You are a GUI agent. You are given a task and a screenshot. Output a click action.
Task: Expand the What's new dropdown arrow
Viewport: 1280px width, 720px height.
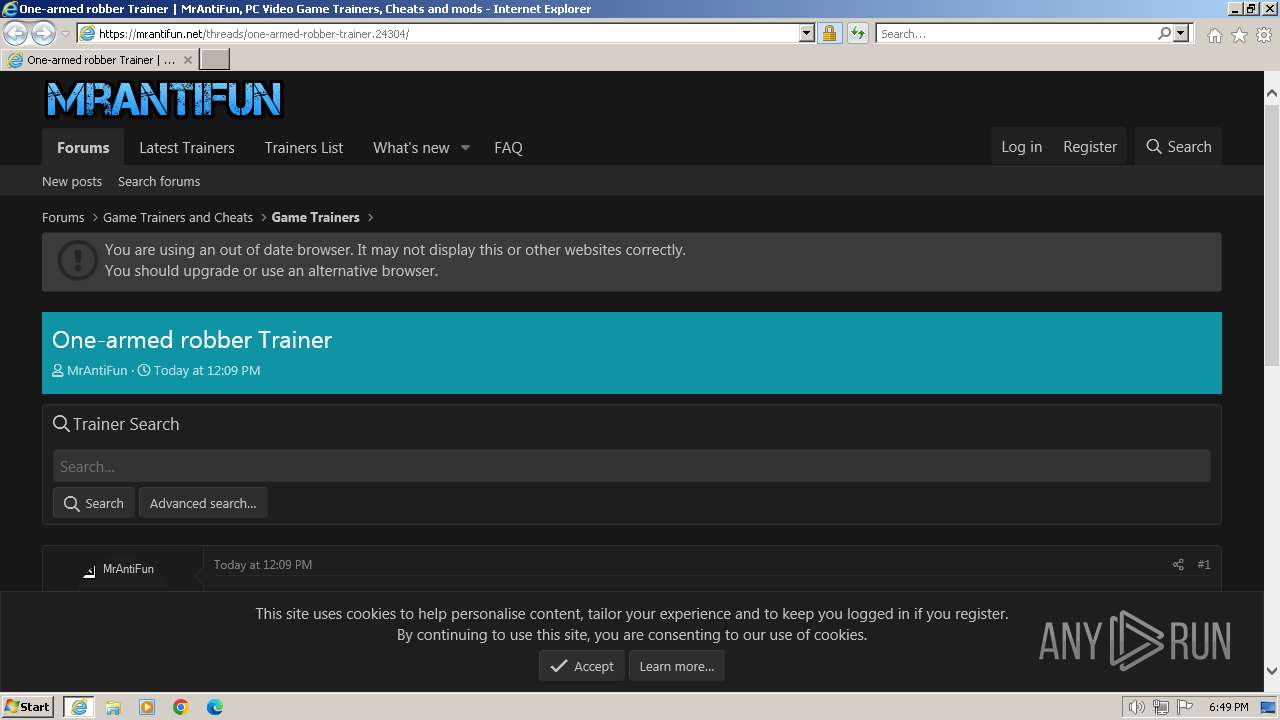(x=465, y=148)
